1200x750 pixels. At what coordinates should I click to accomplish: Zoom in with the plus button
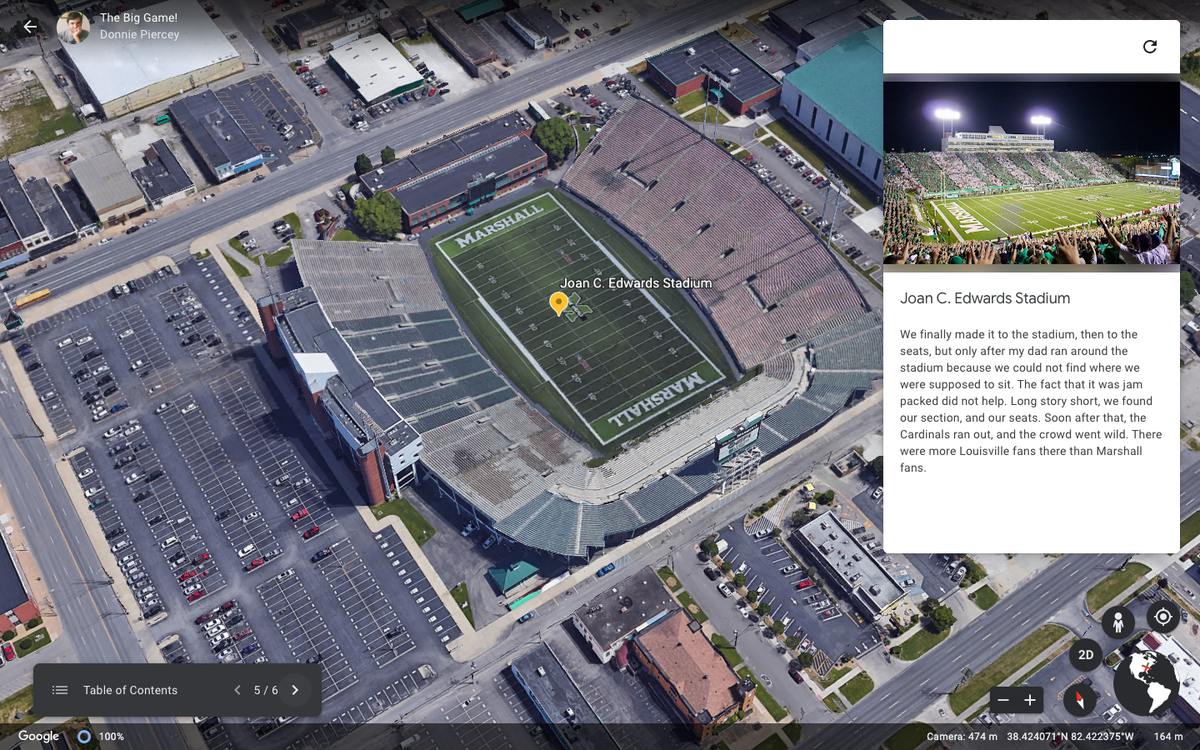pos(1030,700)
